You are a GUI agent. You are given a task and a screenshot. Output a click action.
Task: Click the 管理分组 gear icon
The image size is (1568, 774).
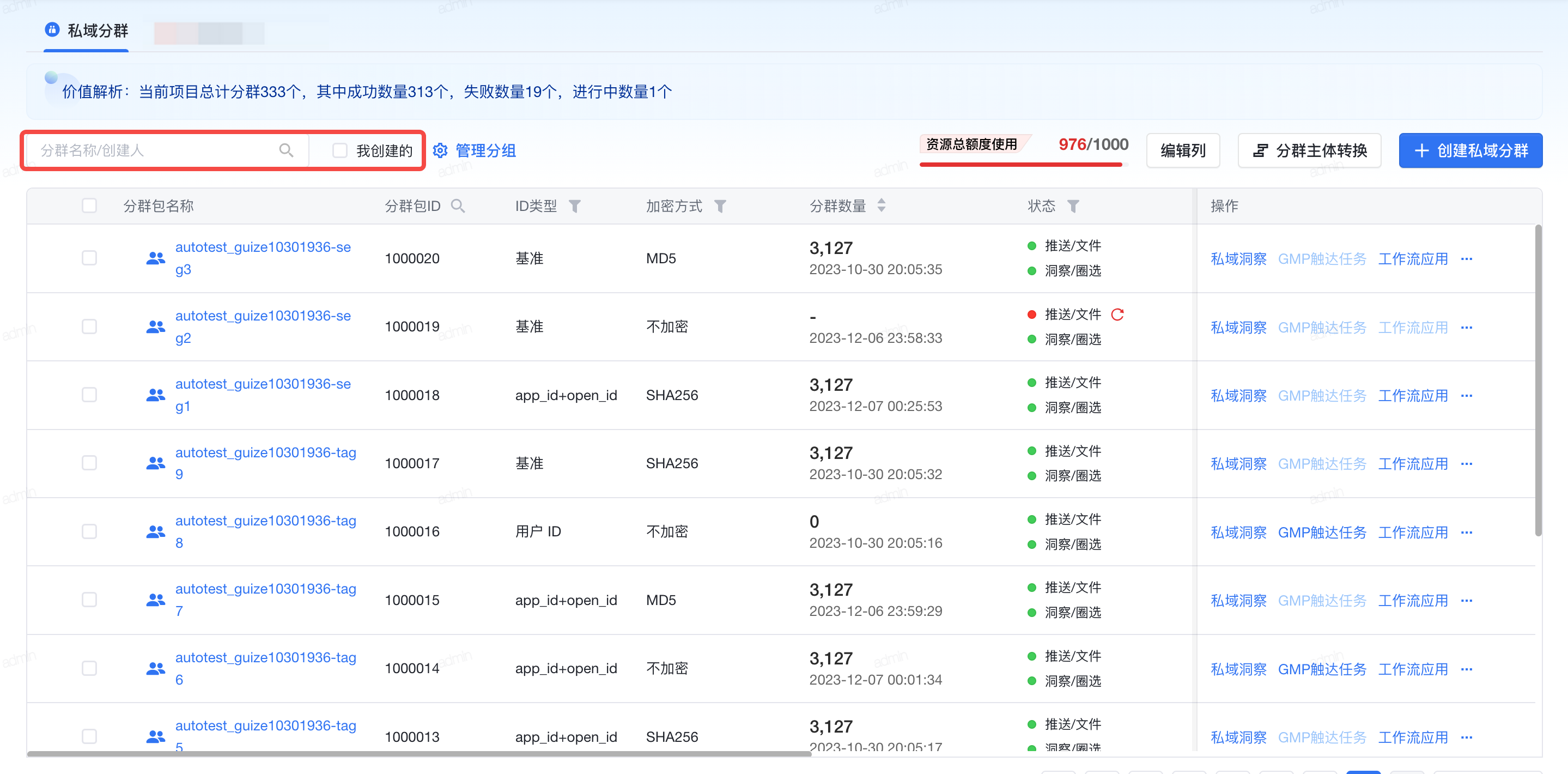coord(440,150)
